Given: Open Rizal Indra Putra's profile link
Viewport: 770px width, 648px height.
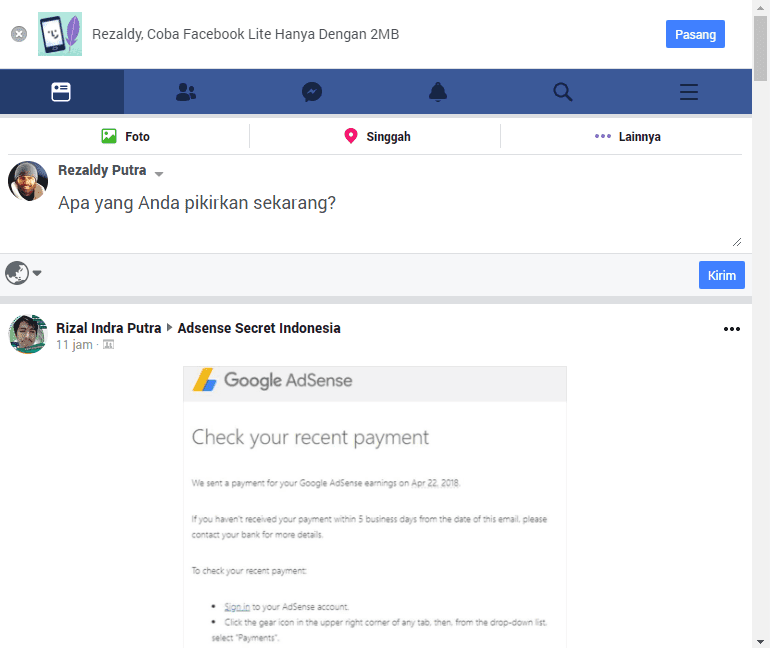Looking at the screenshot, I should [x=109, y=328].
